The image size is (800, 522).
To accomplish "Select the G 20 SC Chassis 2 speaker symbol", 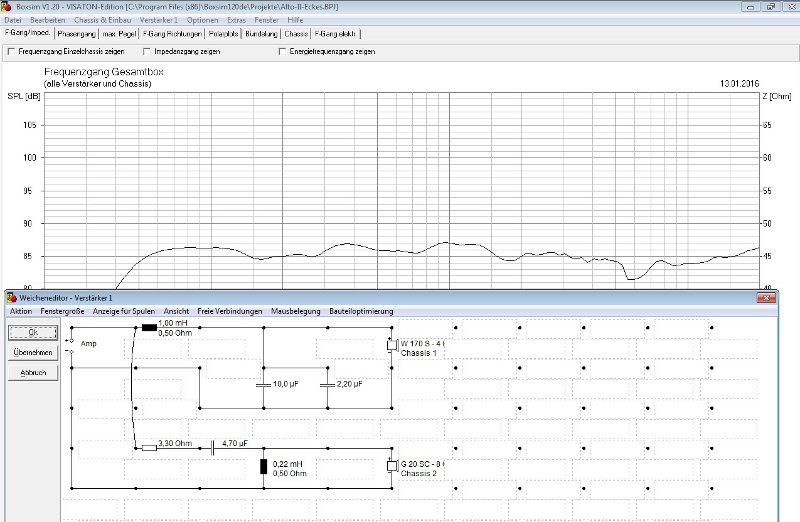I will (x=391, y=466).
